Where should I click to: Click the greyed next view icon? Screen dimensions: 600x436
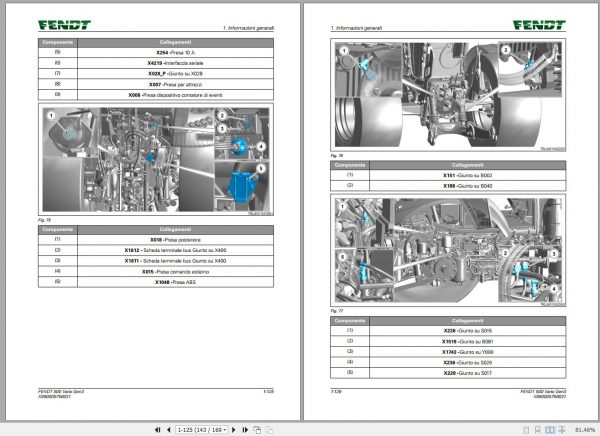coord(269,430)
